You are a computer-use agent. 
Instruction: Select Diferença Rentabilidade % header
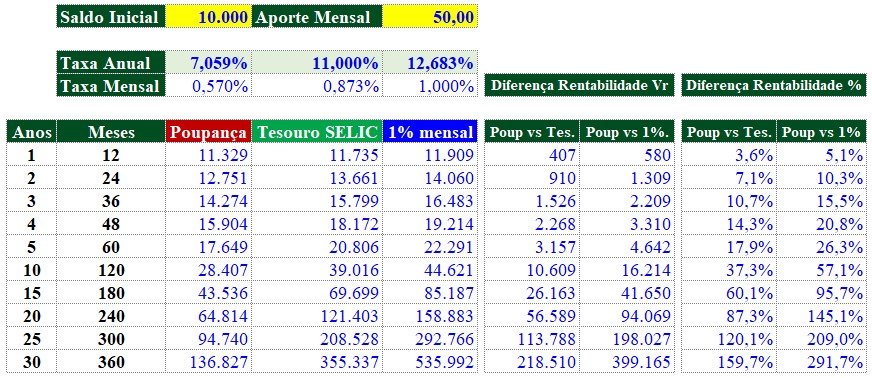[773, 86]
